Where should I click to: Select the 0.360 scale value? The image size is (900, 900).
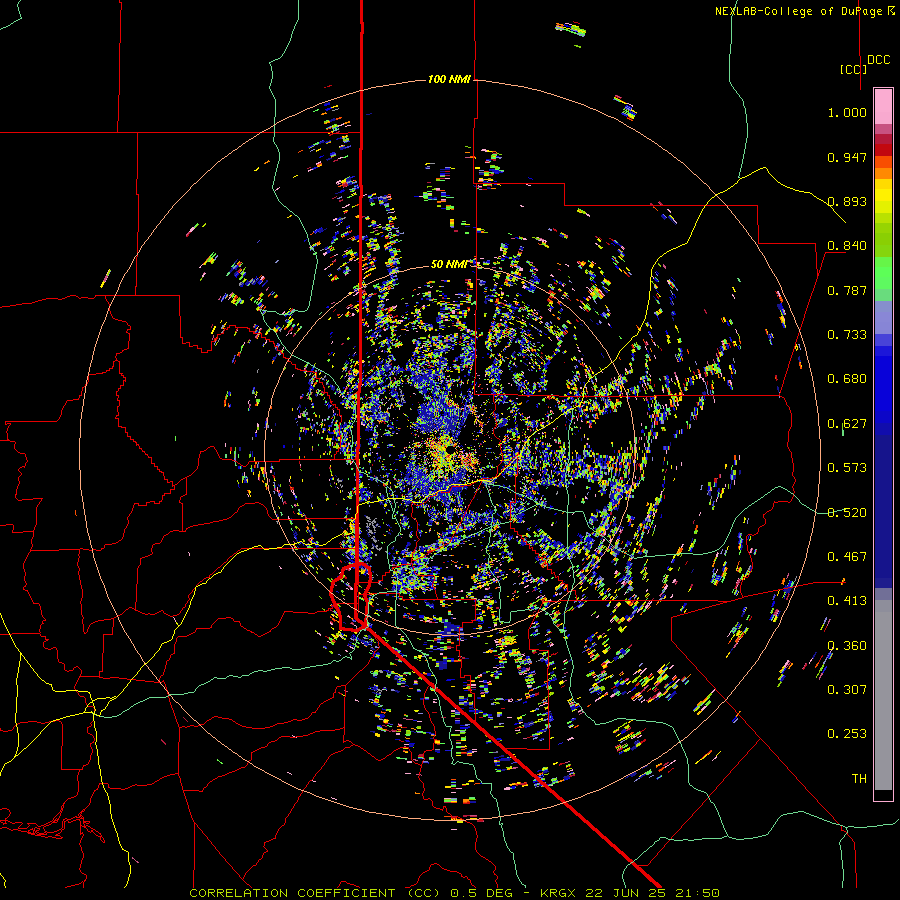[847, 646]
